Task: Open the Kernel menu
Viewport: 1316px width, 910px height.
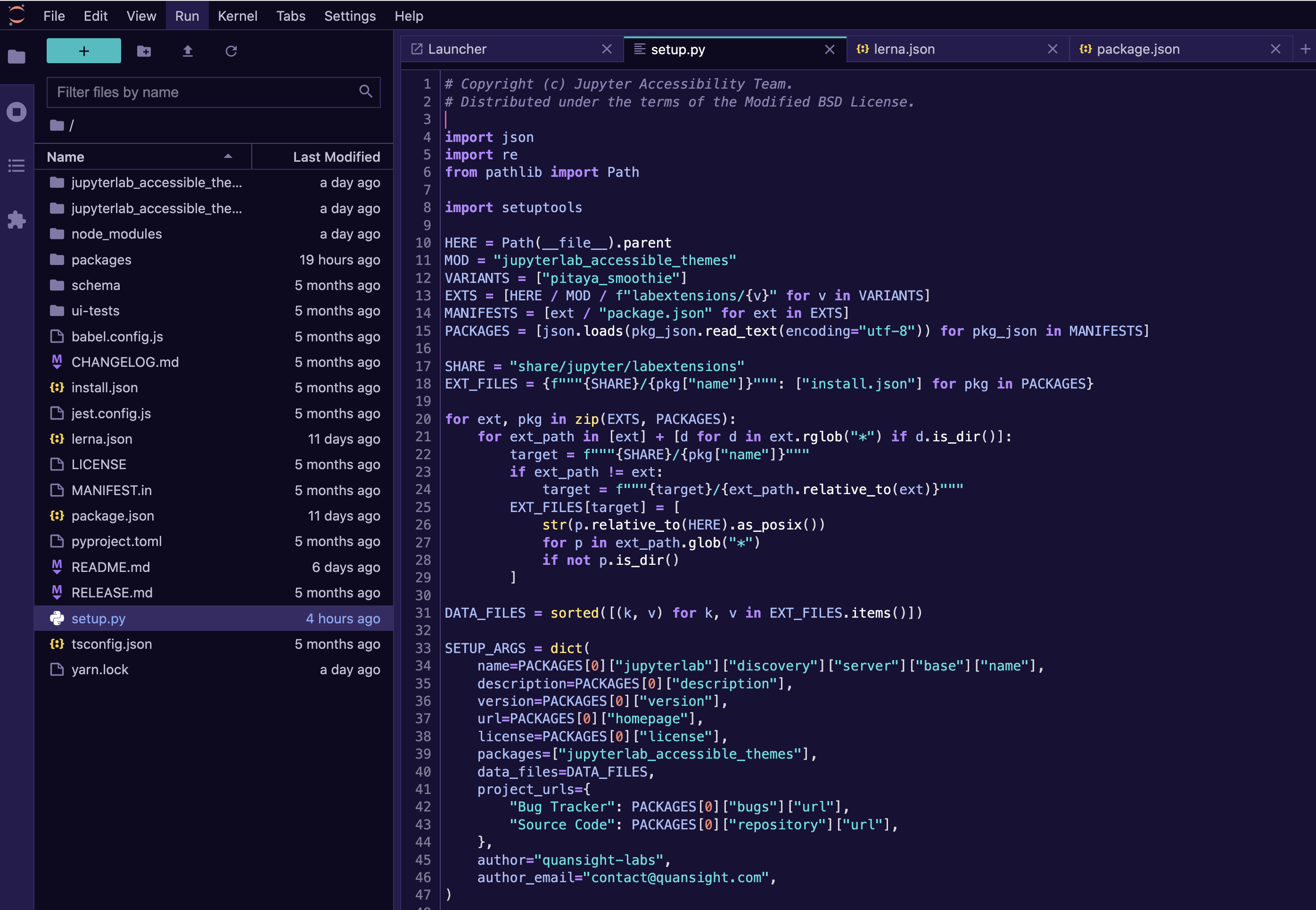Action: 238,16
